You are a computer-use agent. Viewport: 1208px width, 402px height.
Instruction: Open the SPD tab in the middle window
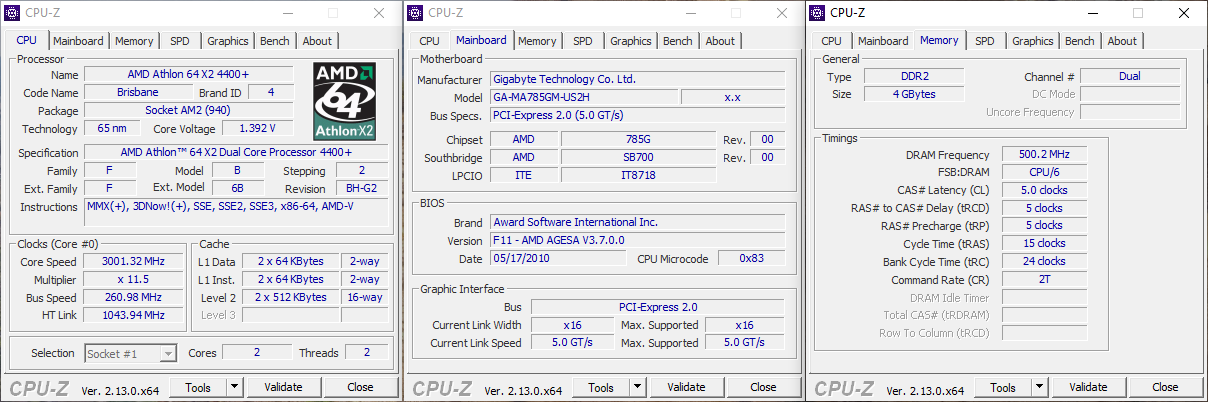click(583, 41)
